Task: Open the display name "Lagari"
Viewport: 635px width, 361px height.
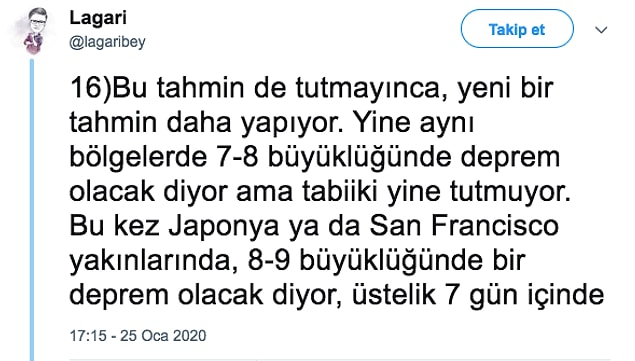Action: pos(98,18)
